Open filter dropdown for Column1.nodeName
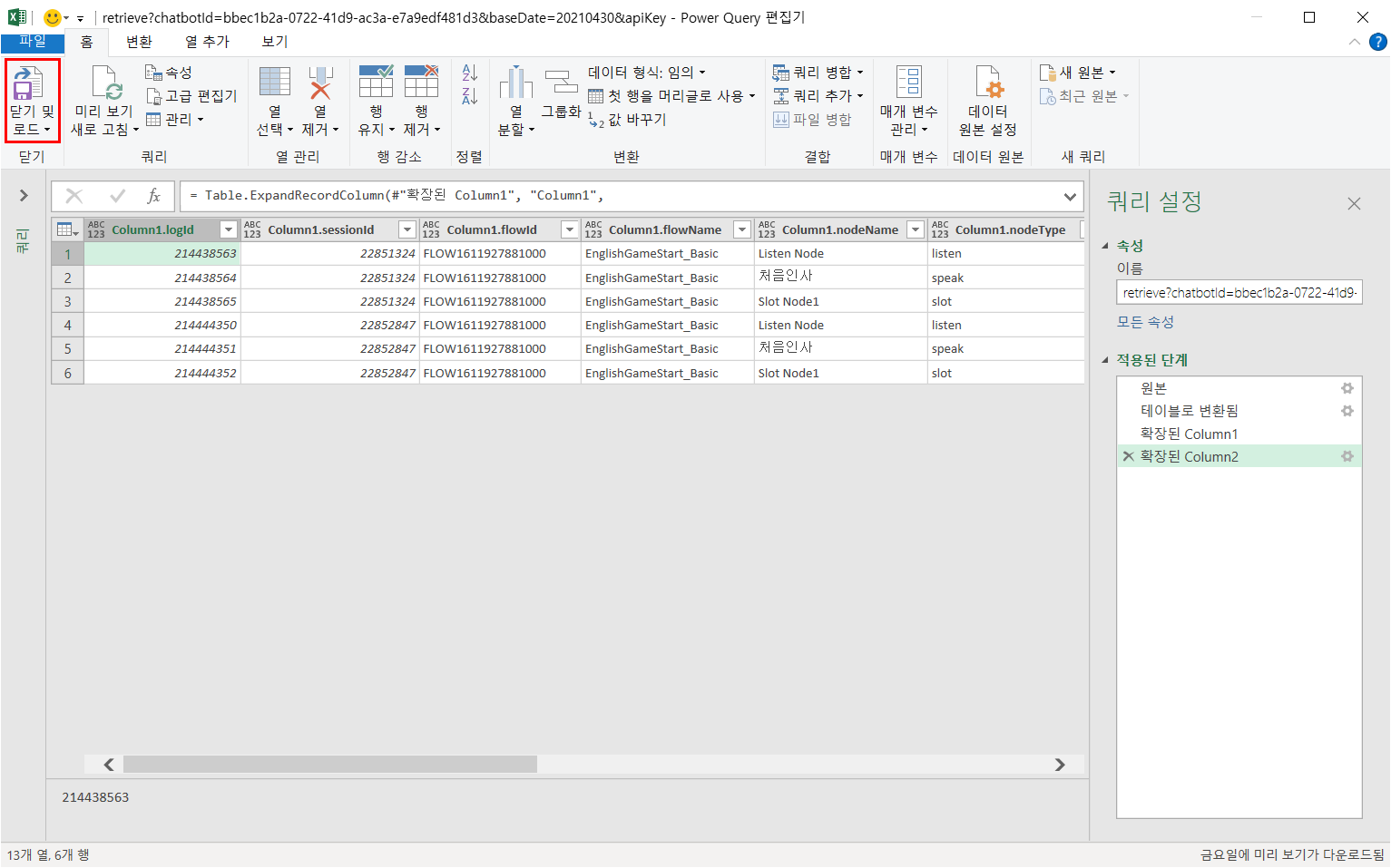1391x868 pixels. click(916, 230)
